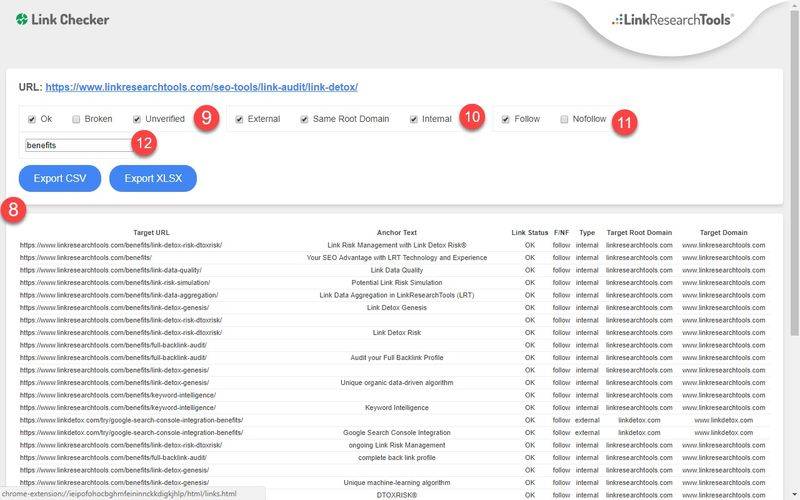The width and height of the screenshot is (800, 500).
Task: Click anchor text 'ongoing Link Risk Management'
Action: coord(397,445)
